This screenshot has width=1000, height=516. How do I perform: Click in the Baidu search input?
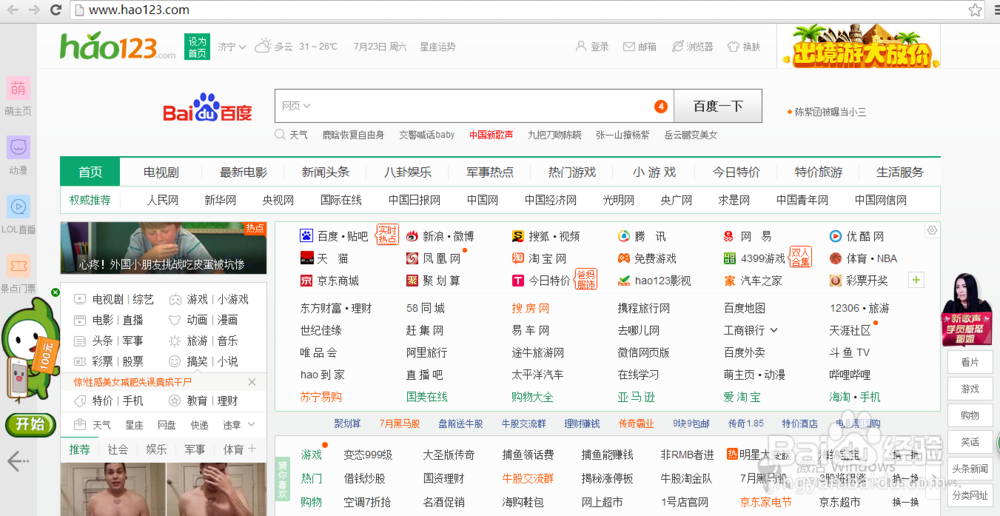point(474,106)
